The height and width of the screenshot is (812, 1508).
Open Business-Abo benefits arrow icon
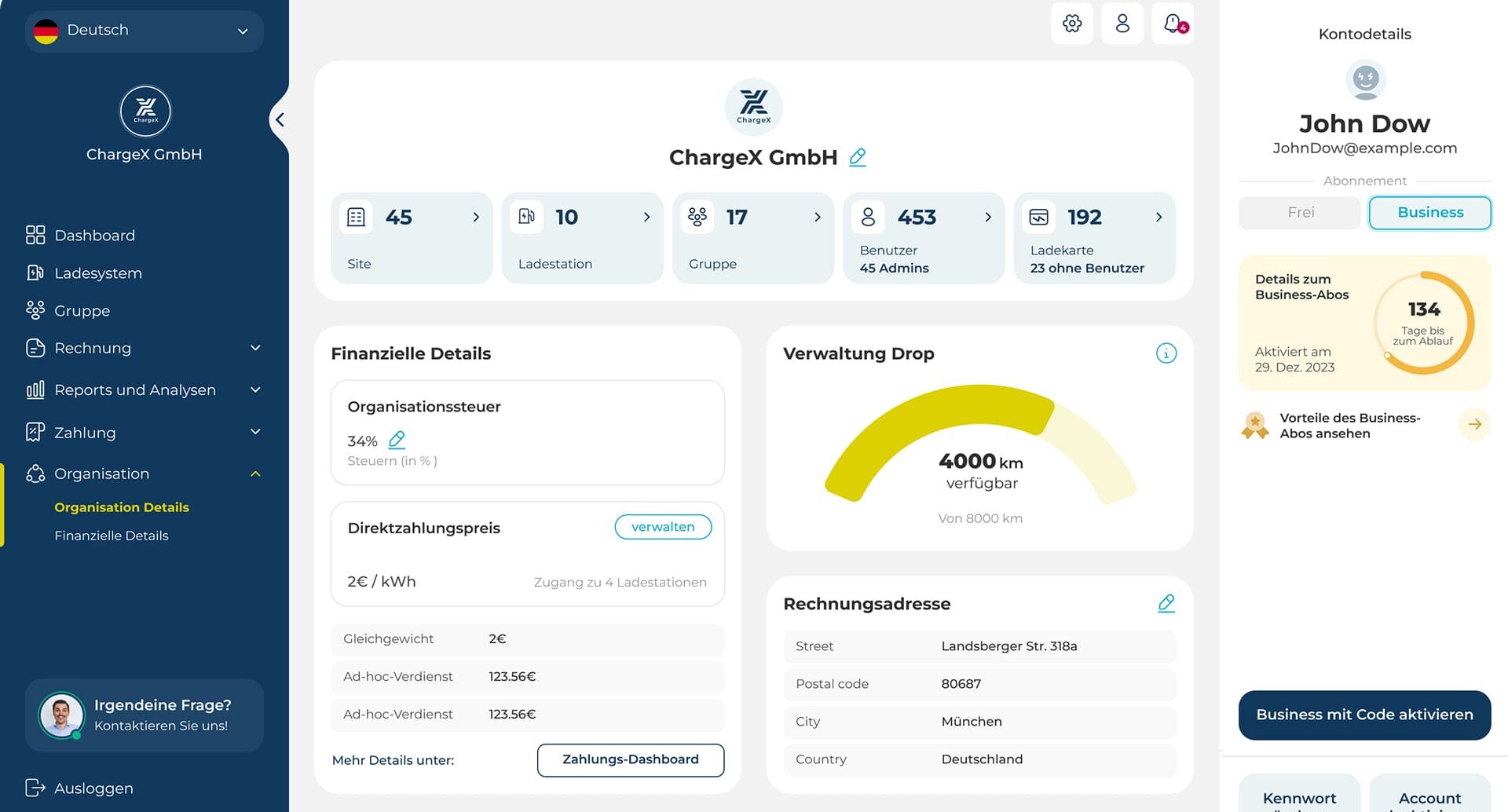tap(1474, 425)
